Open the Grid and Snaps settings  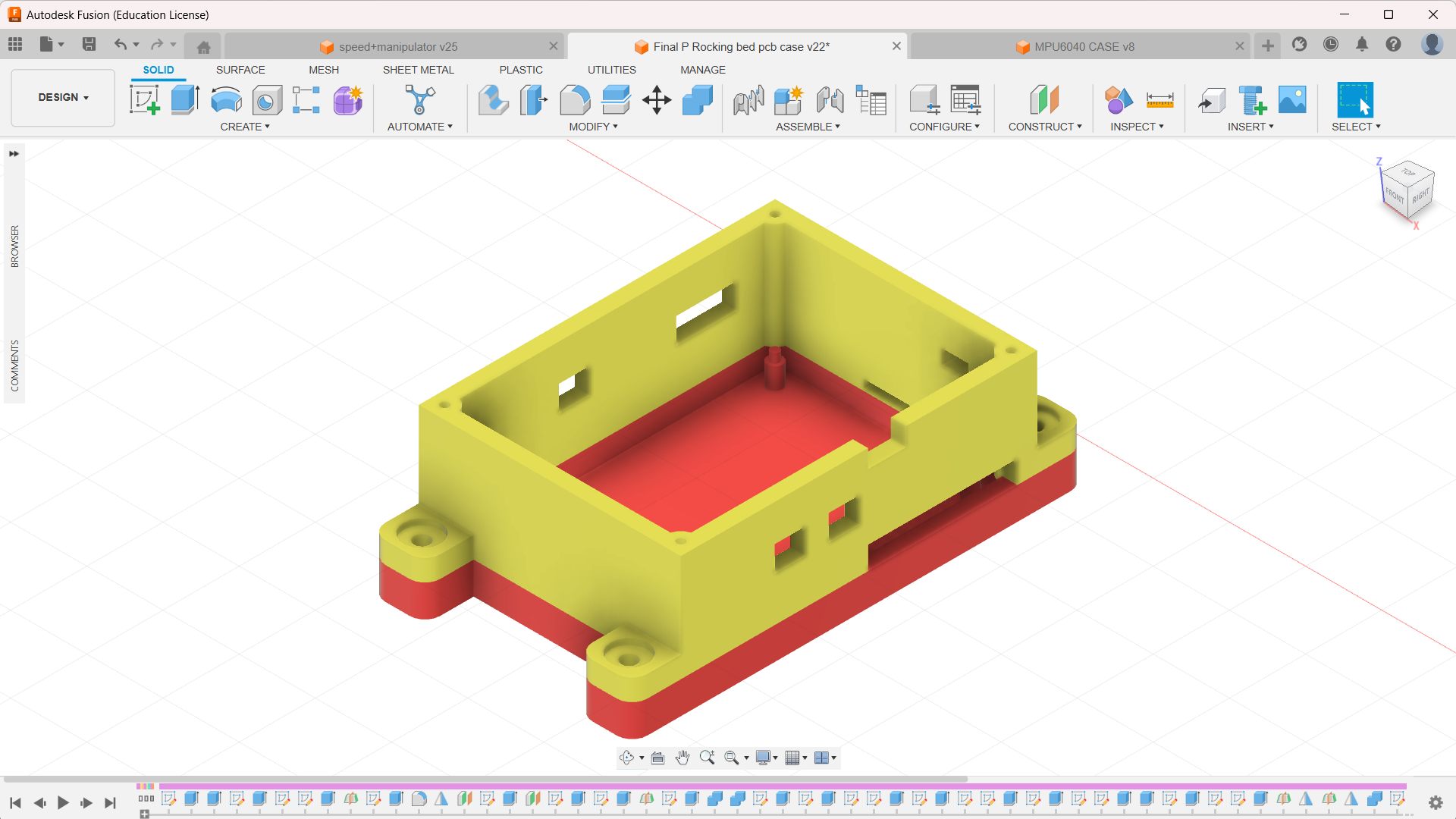(x=795, y=758)
